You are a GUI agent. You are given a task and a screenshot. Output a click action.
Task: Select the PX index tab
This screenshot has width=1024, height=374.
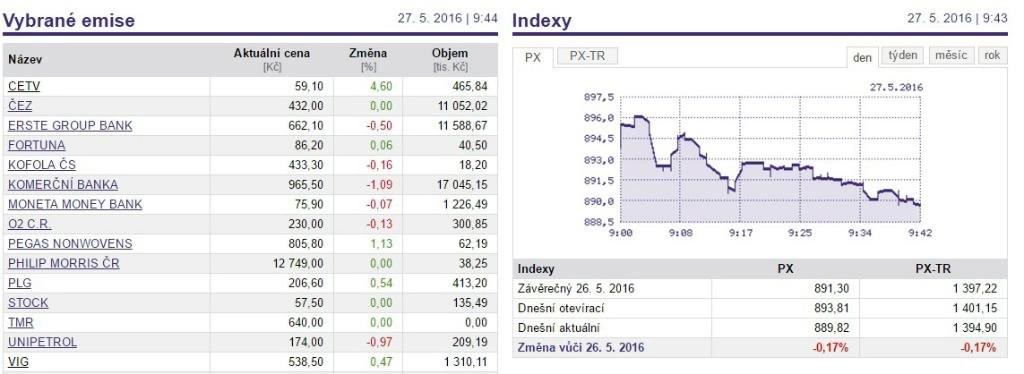(533, 57)
